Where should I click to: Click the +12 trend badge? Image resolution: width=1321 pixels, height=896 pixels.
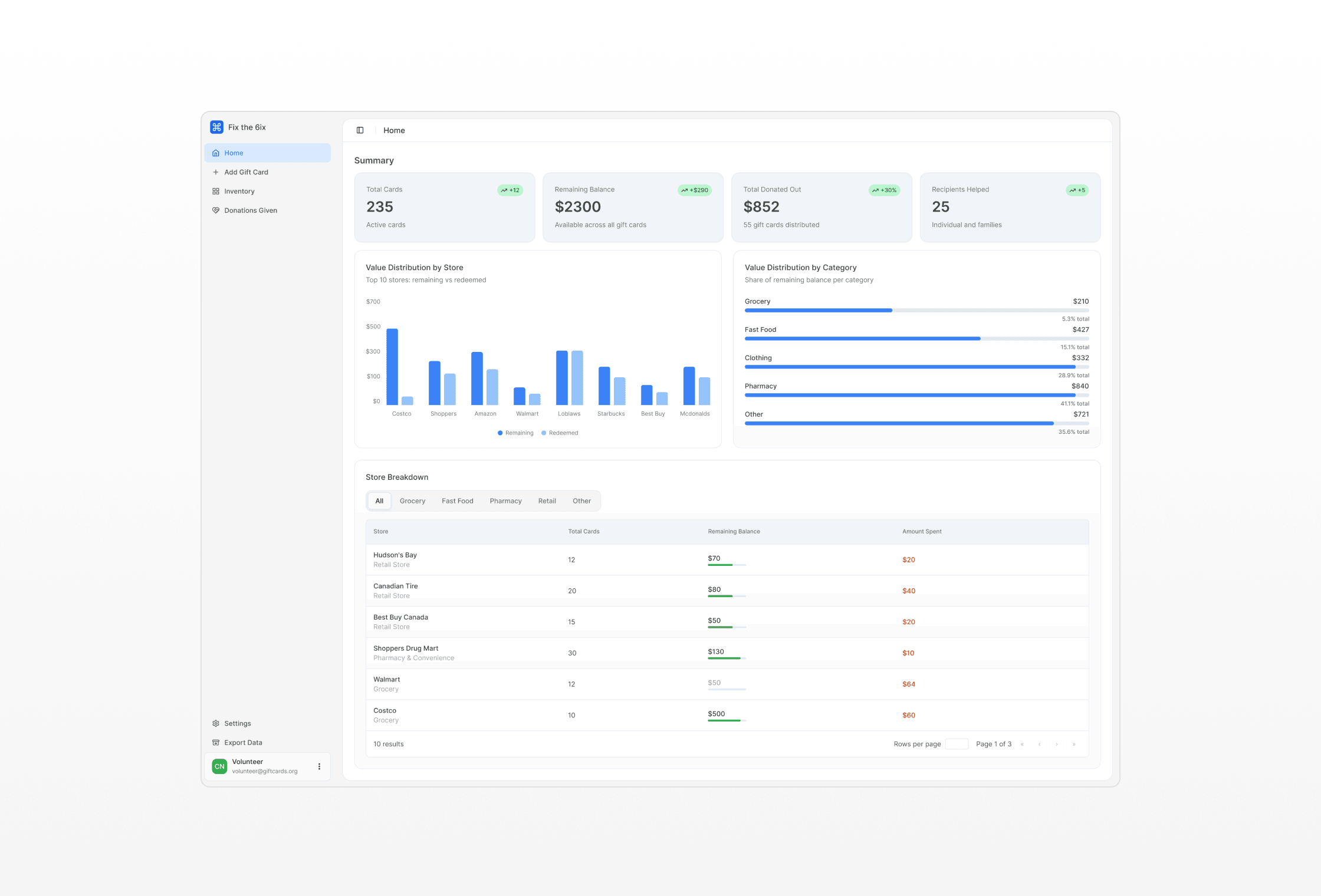pos(510,190)
